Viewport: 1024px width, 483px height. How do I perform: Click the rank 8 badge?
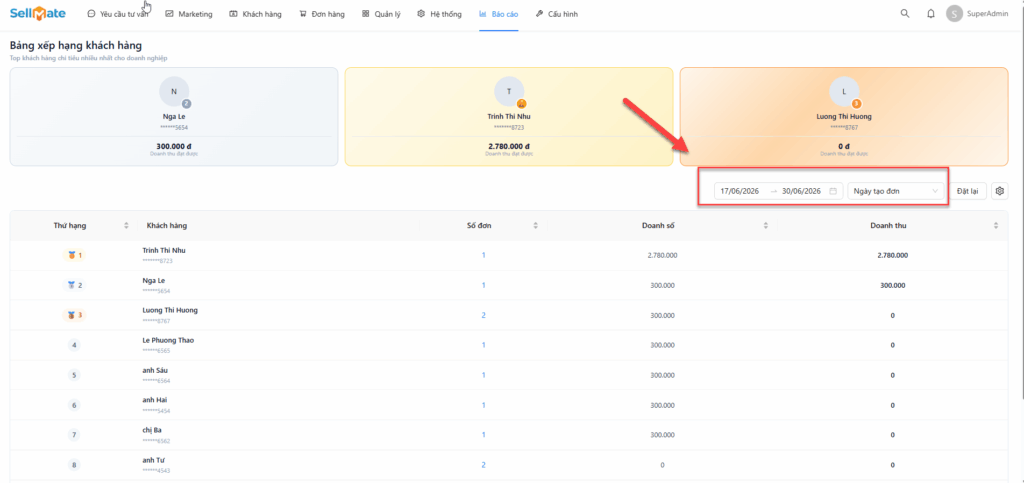[74, 465]
